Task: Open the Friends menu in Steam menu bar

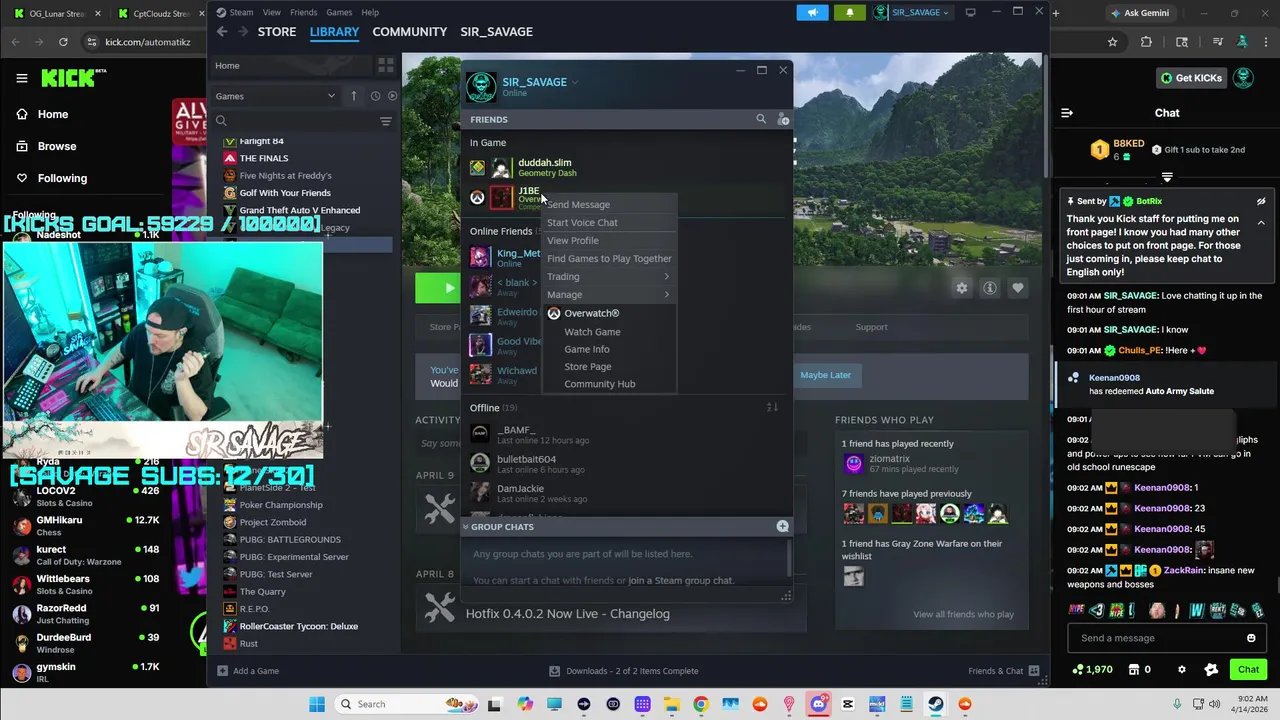Action: [x=303, y=12]
